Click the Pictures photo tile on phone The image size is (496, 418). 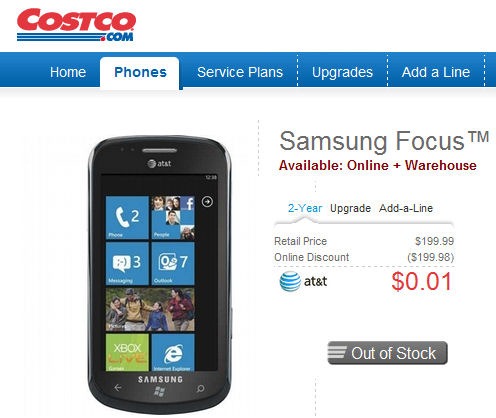[x=150, y=310]
